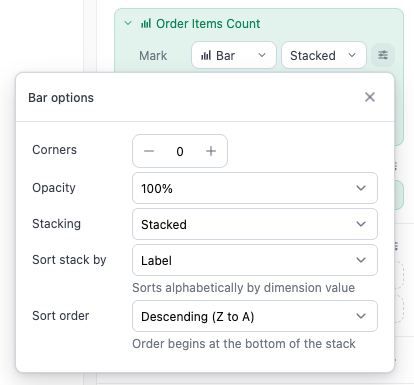This screenshot has height=385, width=414.
Task: Open the Sort order Descending dropdown
Action: pyautogui.click(x=255, y=316)
